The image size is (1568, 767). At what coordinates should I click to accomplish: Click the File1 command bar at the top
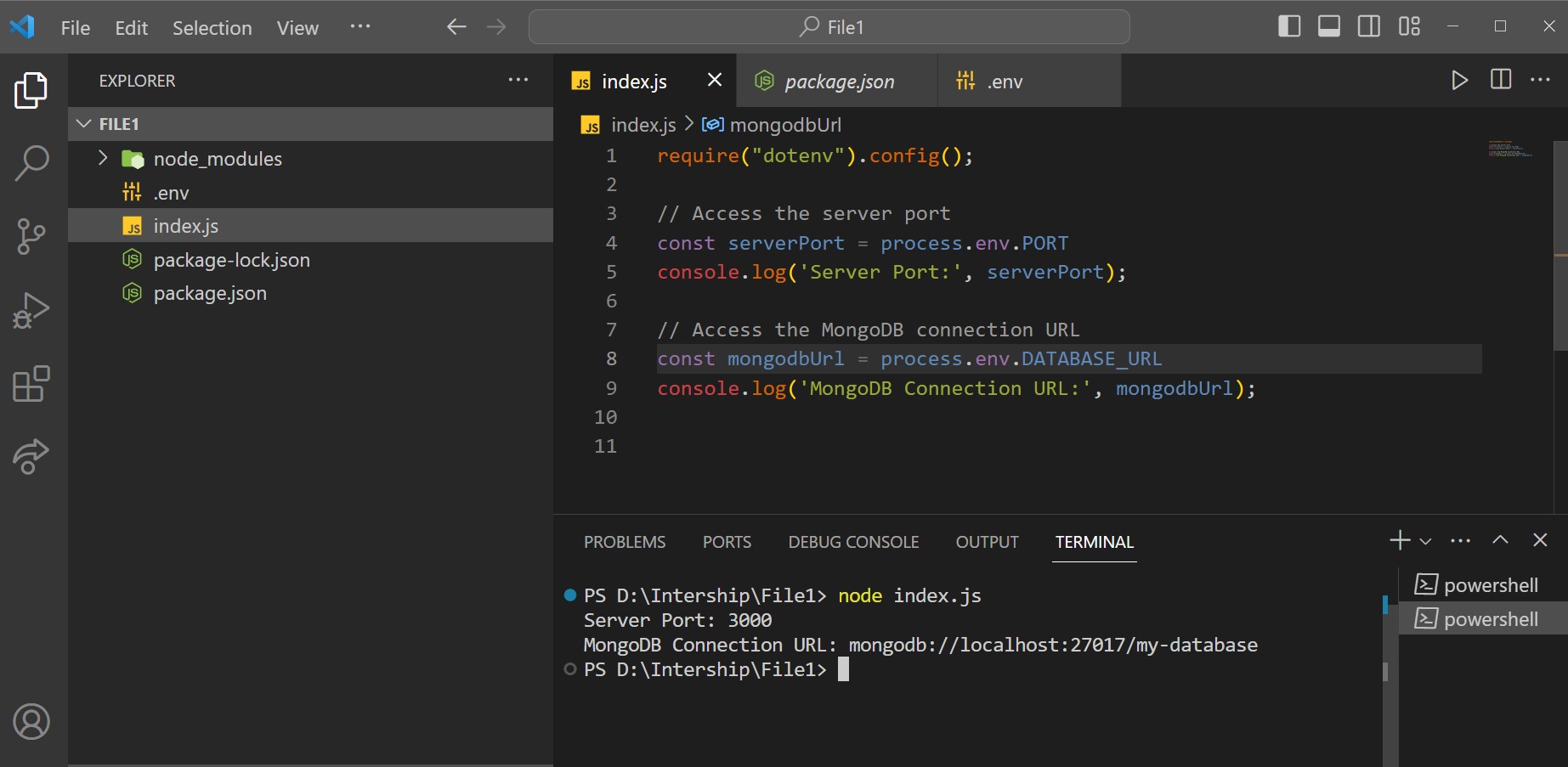[829, 26]
